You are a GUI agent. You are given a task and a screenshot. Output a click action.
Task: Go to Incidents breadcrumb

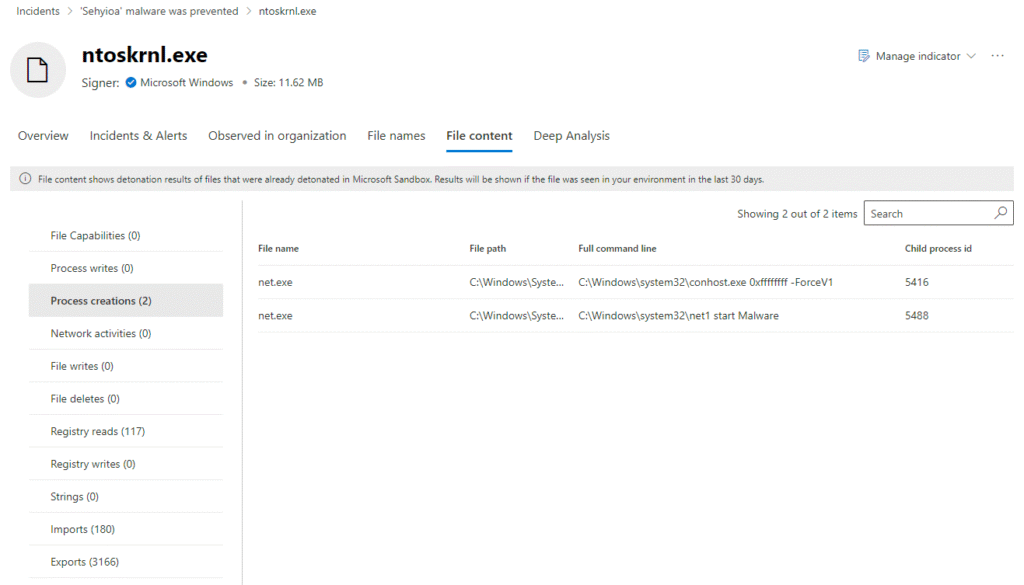(x=38, y=11)
